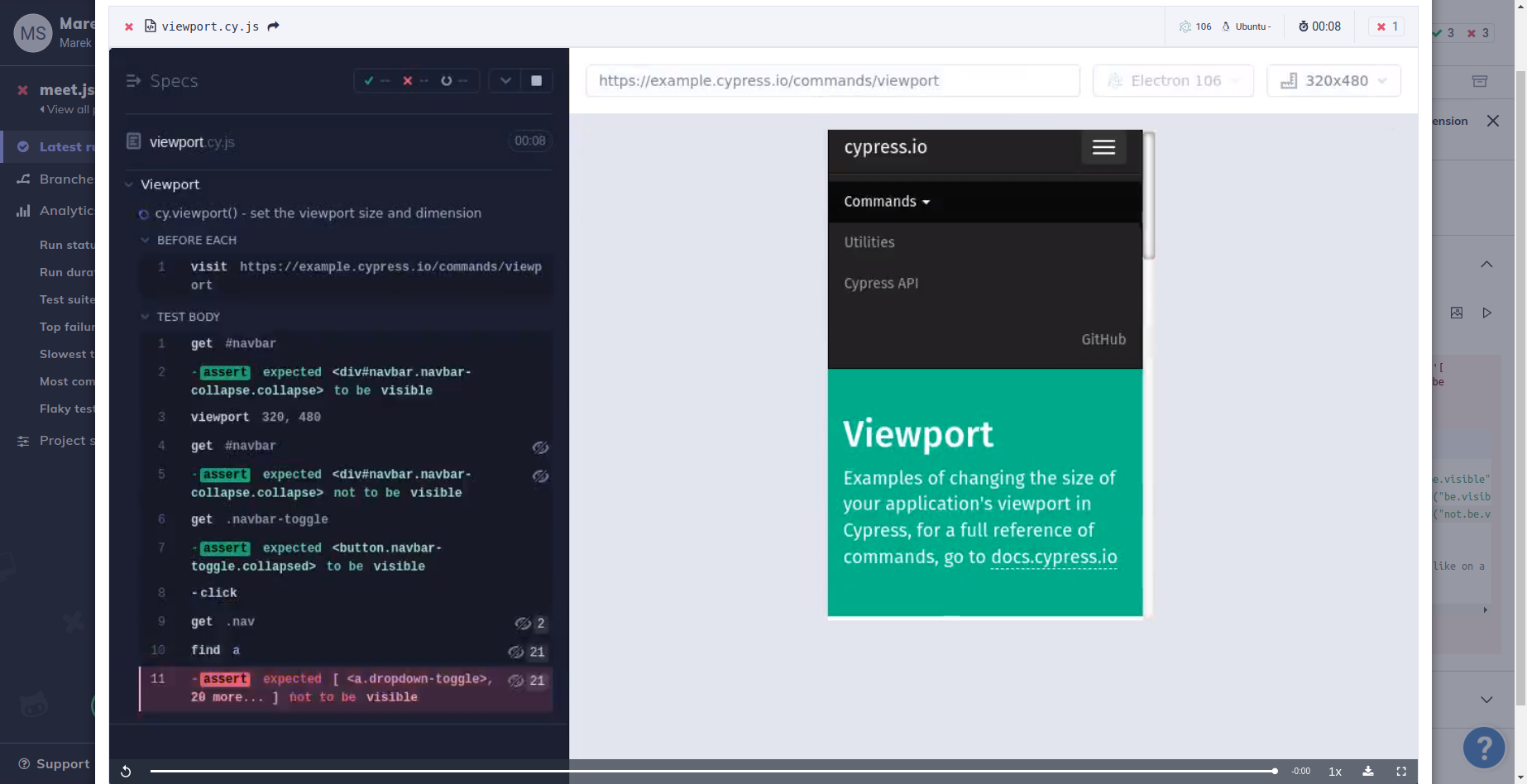
Task: Select test 'cy.viewport() - set the viewport size and dimension'
Action: pyautogui.click(x=318, y=213)
